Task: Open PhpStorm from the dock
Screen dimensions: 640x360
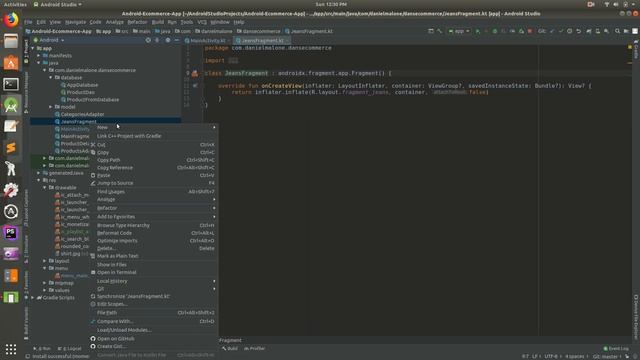Action: click(11, 233)
